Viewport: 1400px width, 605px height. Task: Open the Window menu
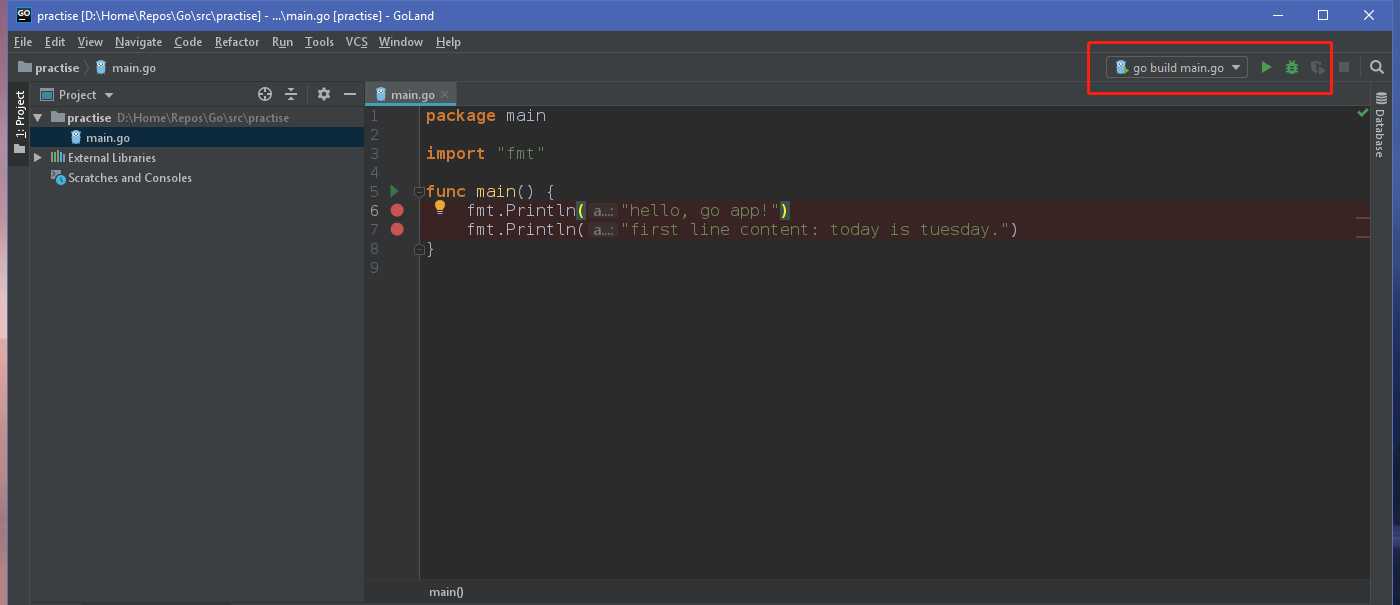401,42
